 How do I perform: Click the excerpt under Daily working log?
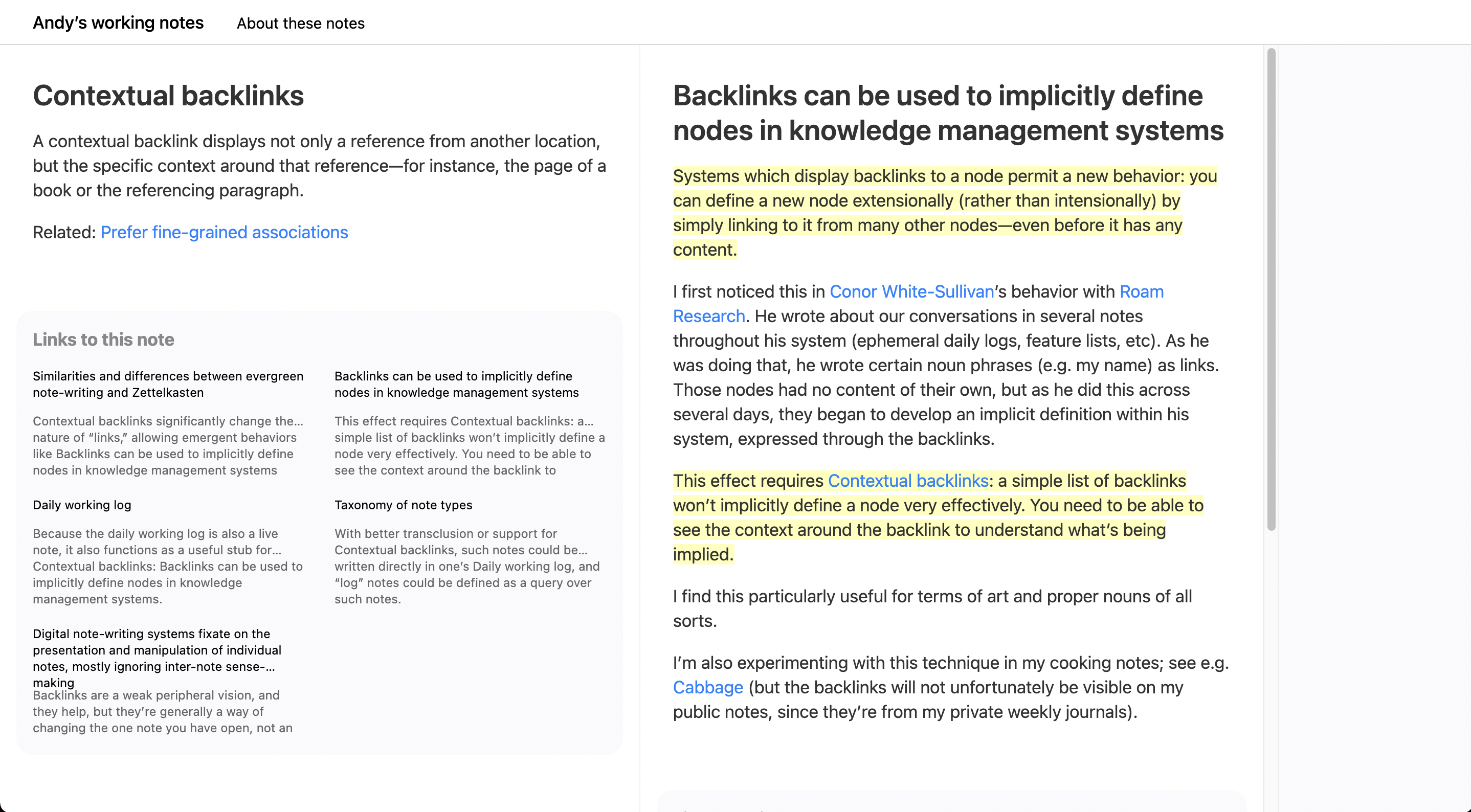(168, 567)
